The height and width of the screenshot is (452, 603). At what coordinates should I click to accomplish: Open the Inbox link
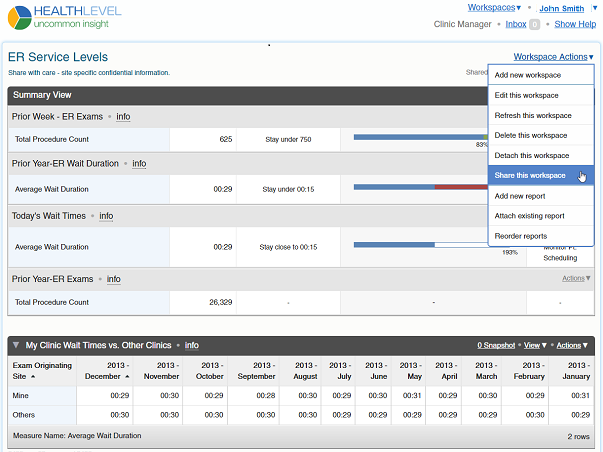coord(516,24)
